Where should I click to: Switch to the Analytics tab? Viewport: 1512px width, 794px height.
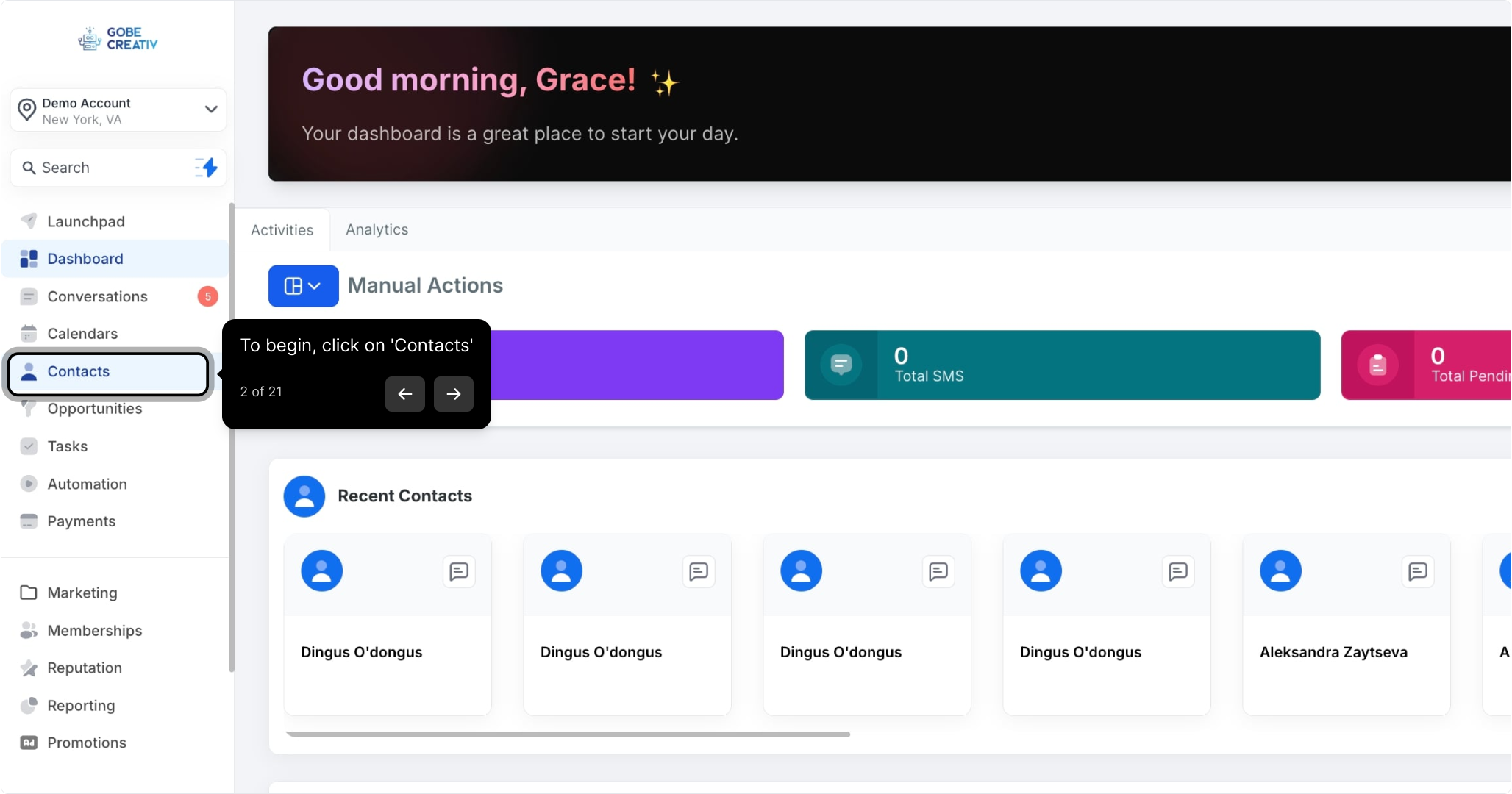(377, 229)
